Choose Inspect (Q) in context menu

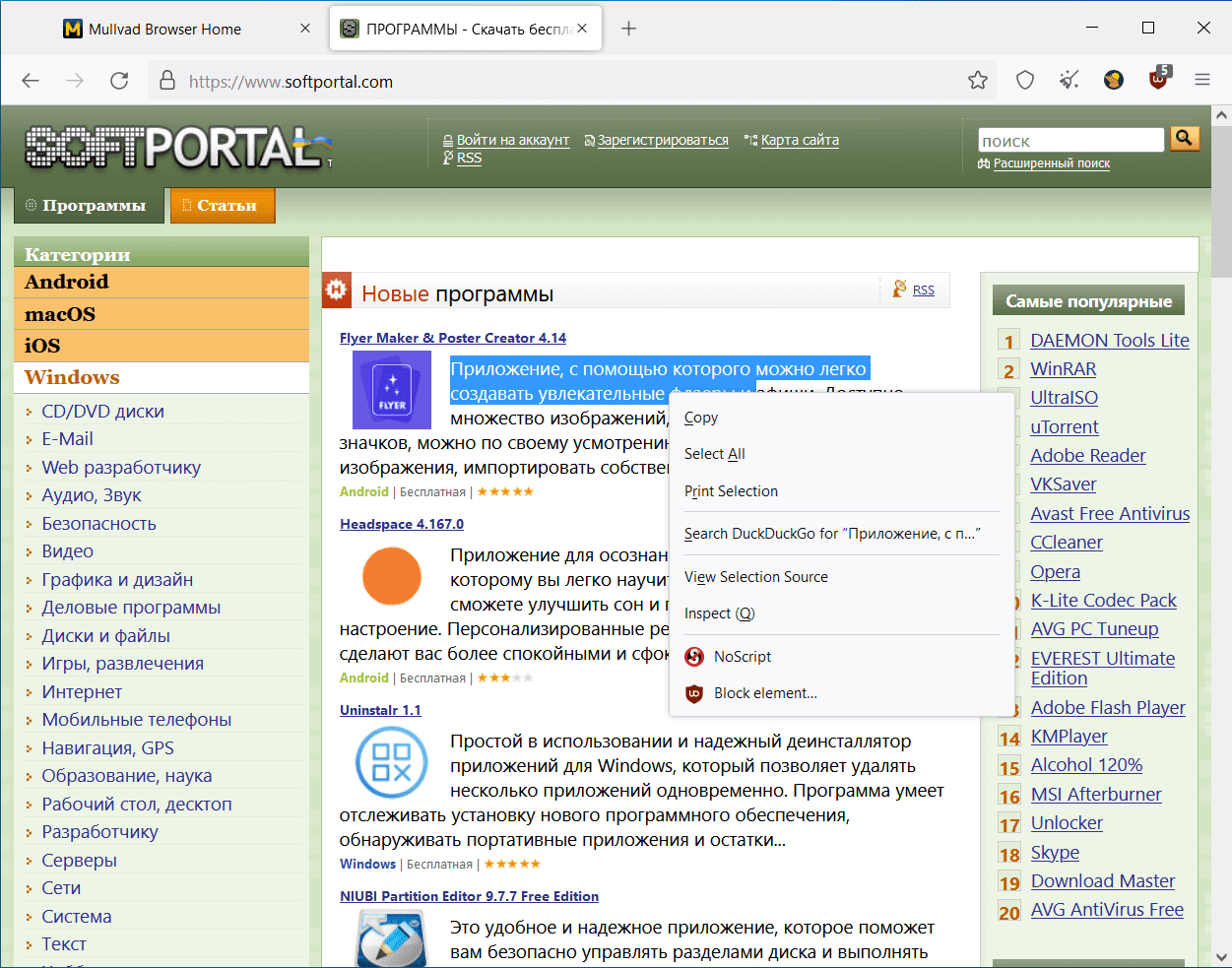[x=719, y=613]
